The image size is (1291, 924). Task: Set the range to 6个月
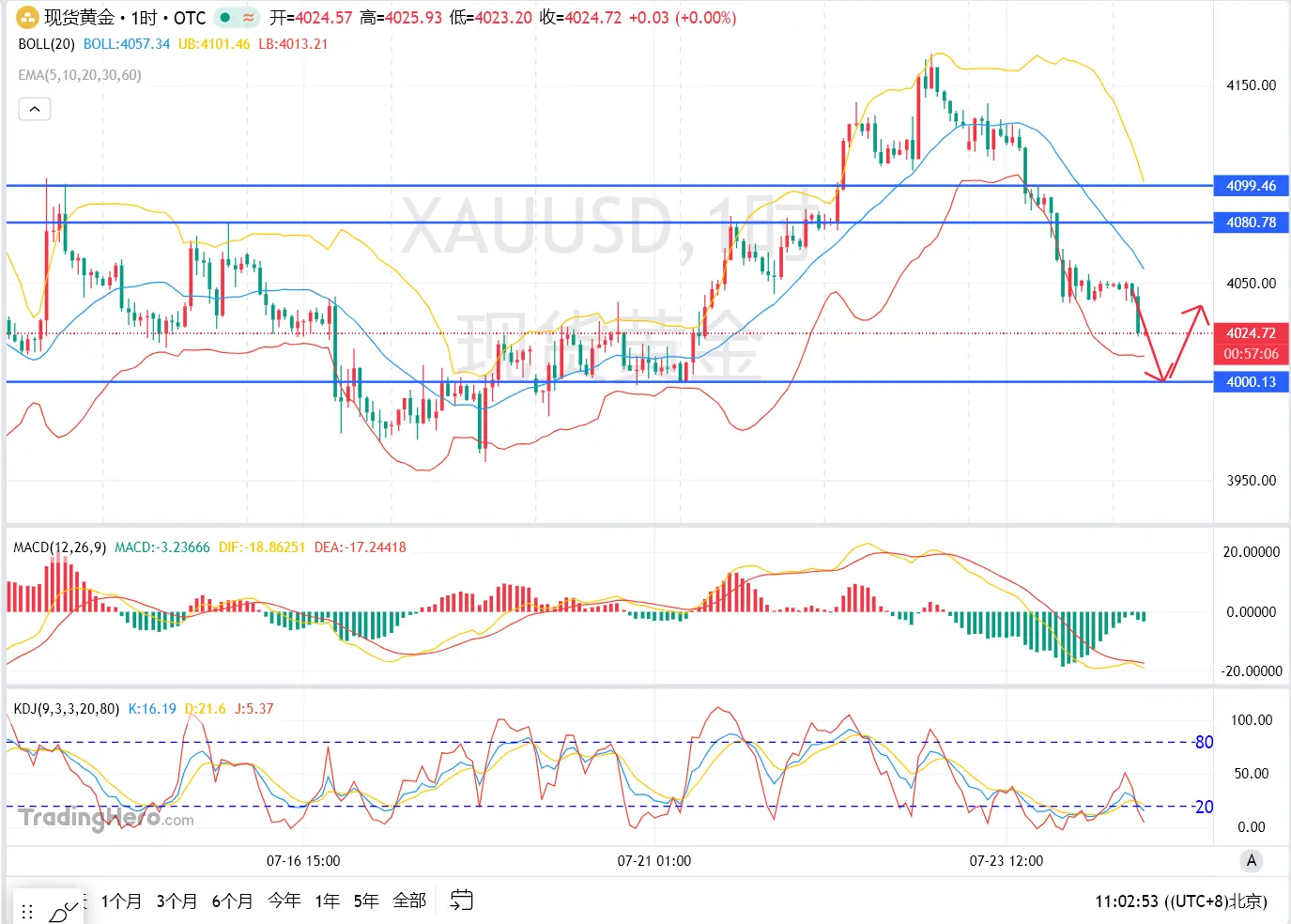pyautogui.click(x=232, y=901)
